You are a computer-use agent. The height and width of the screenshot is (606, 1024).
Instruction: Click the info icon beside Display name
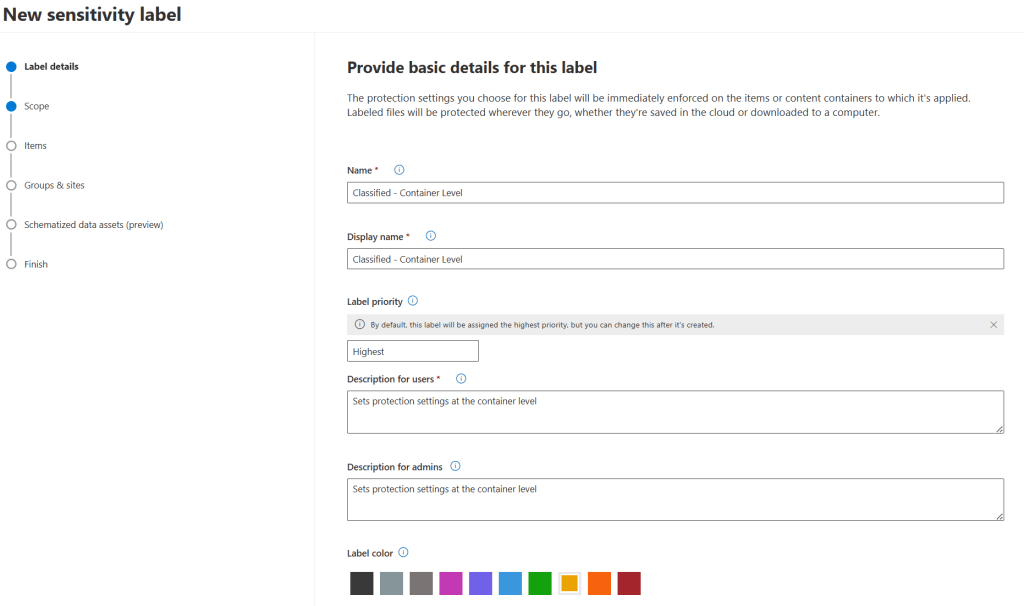[431, 236]
